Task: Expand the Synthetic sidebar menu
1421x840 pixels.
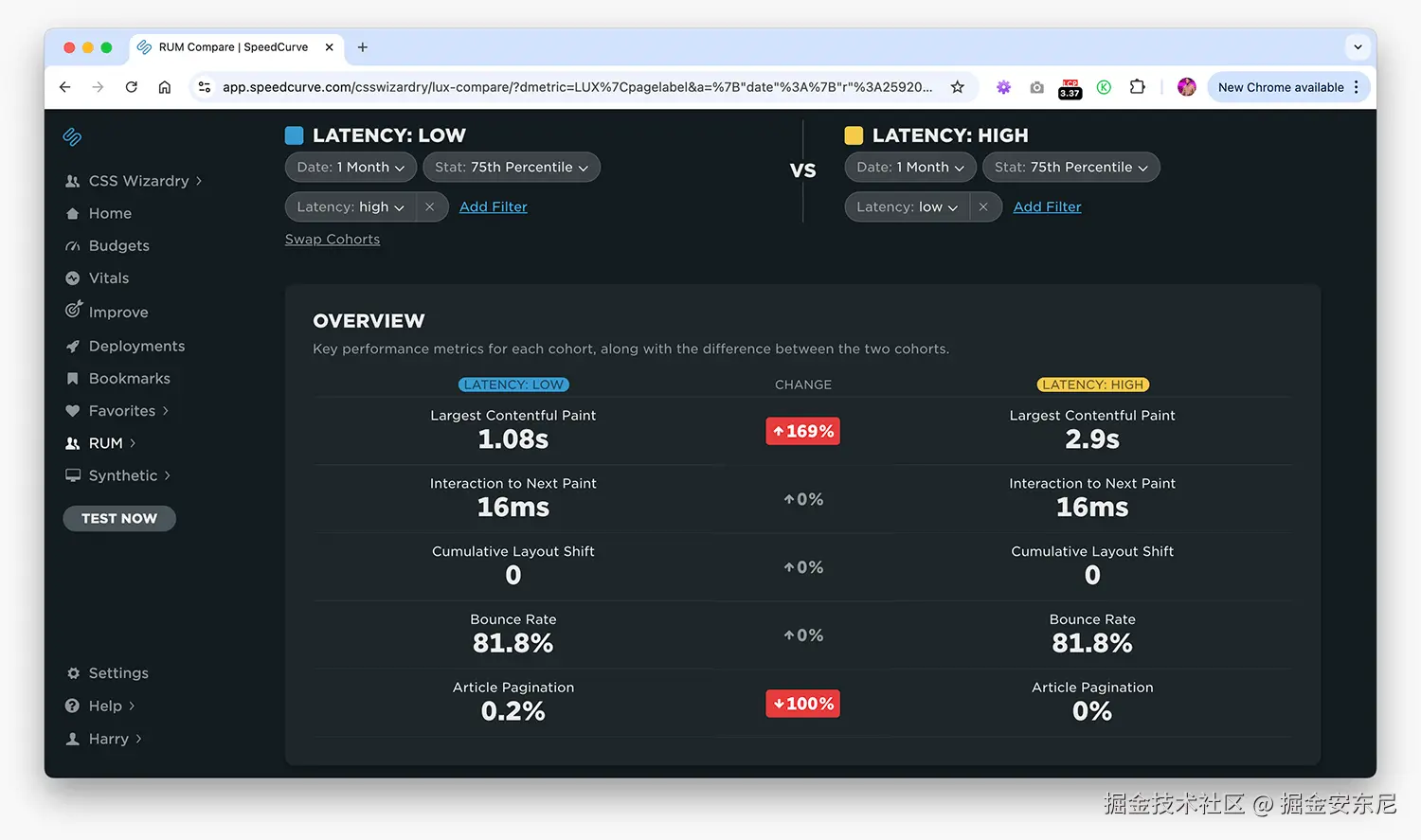Action: tap(122, 475)
